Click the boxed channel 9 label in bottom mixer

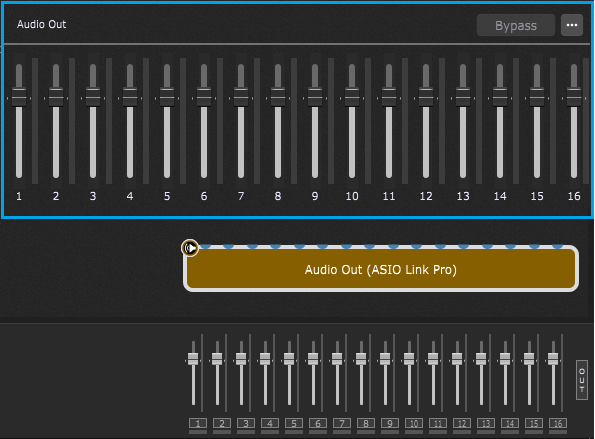tap(390, 423)
